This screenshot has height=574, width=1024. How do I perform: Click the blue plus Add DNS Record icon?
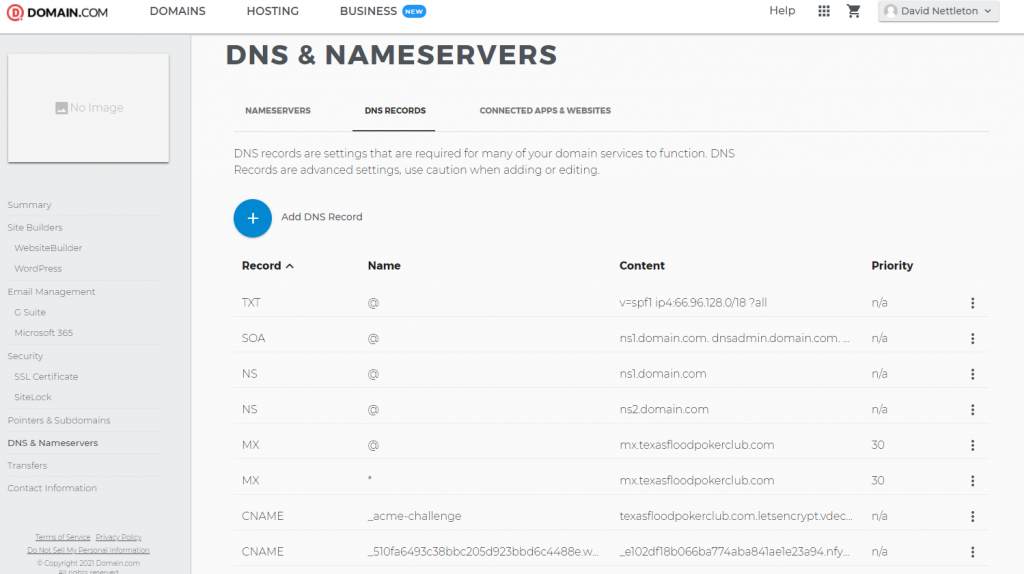pyautogui.click(x=252, y=218)
